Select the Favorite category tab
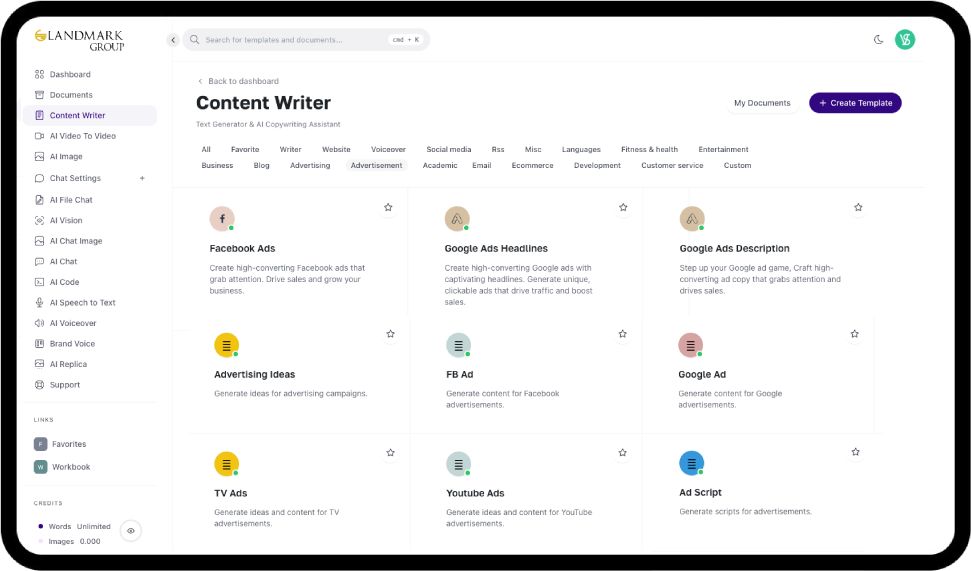The width and height of the screenshot is (971, 571). 245,149
